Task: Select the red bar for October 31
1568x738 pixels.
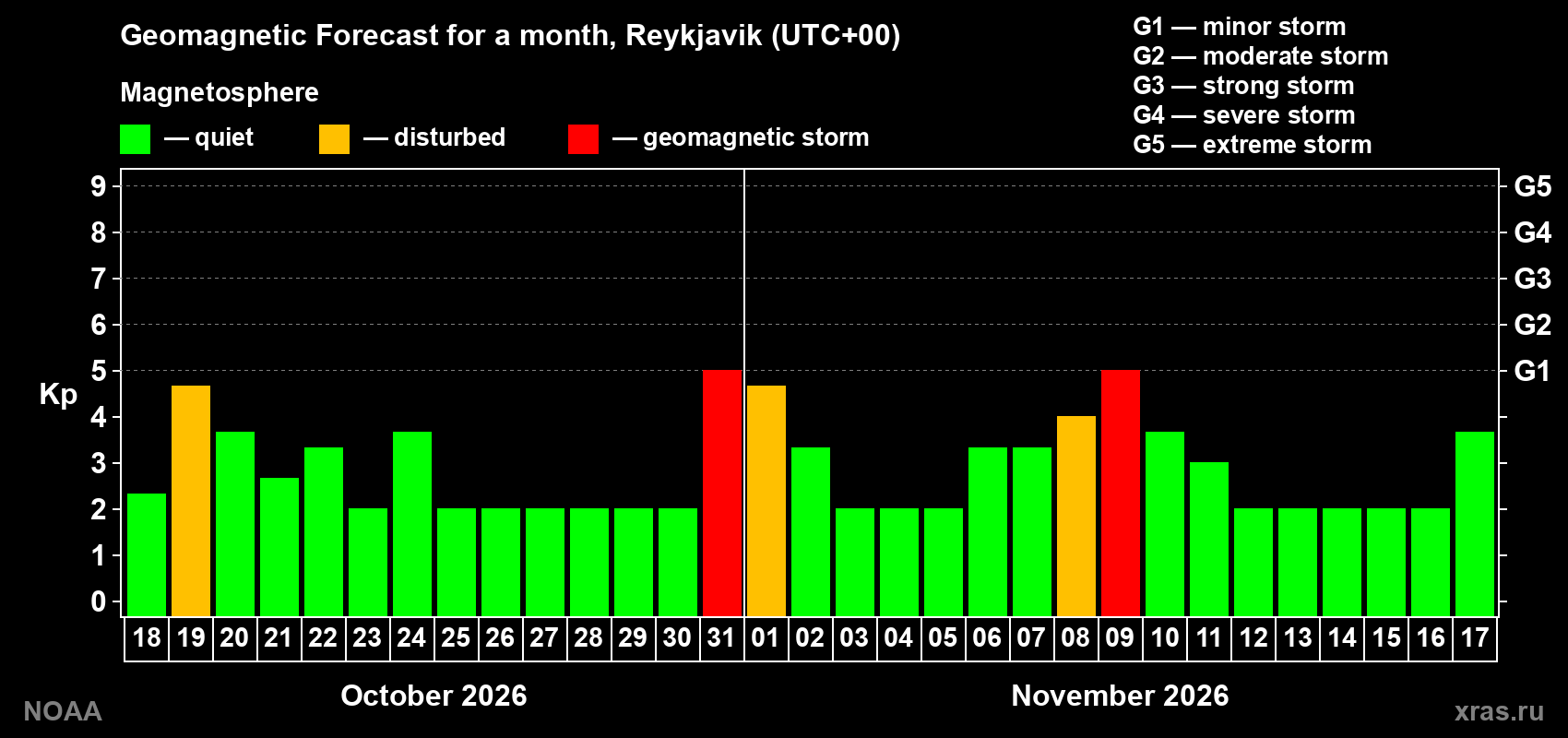Action: coord(722,494)
